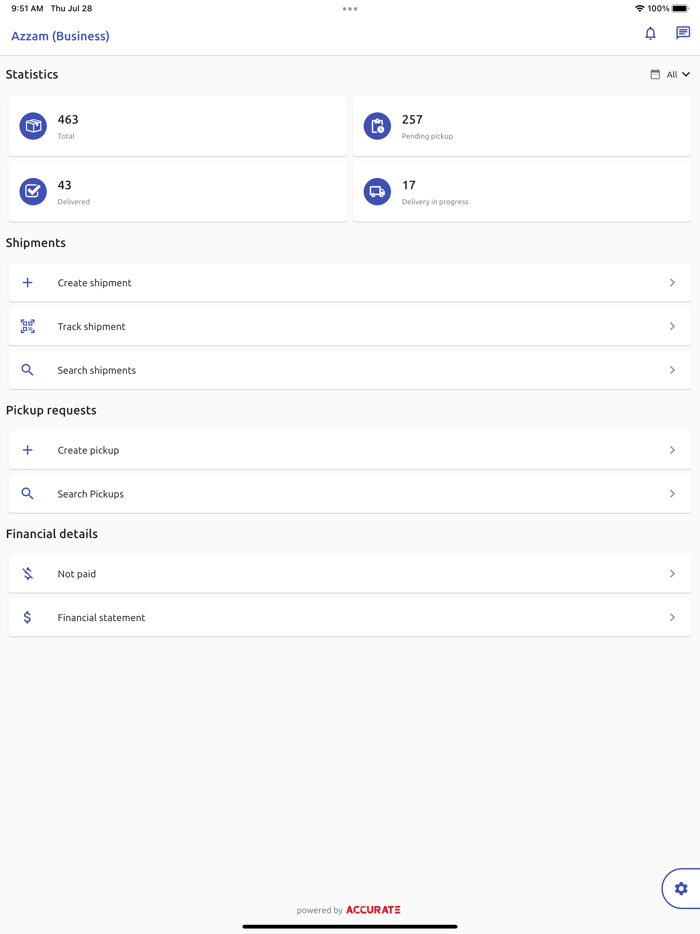This screenshot has width=700, height=934.
Task: Tap the Pending pickup clipboard icon
Action: (377, 126)
